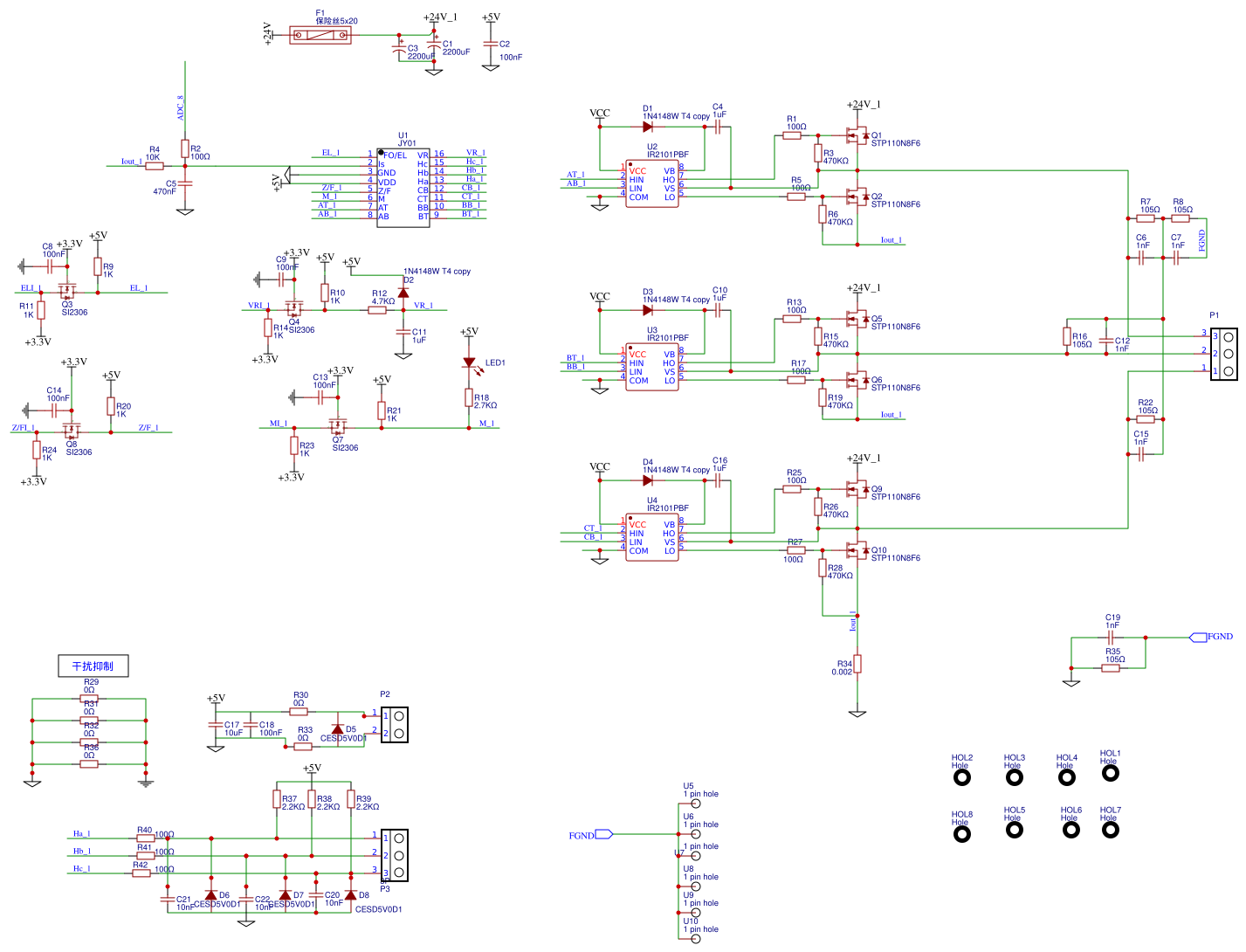Image resolution: width=1246 pixels, height=952 pixels.
Task: Click MOSFET Q1 STP110N8F6
Action: click(x=857, y=136)
